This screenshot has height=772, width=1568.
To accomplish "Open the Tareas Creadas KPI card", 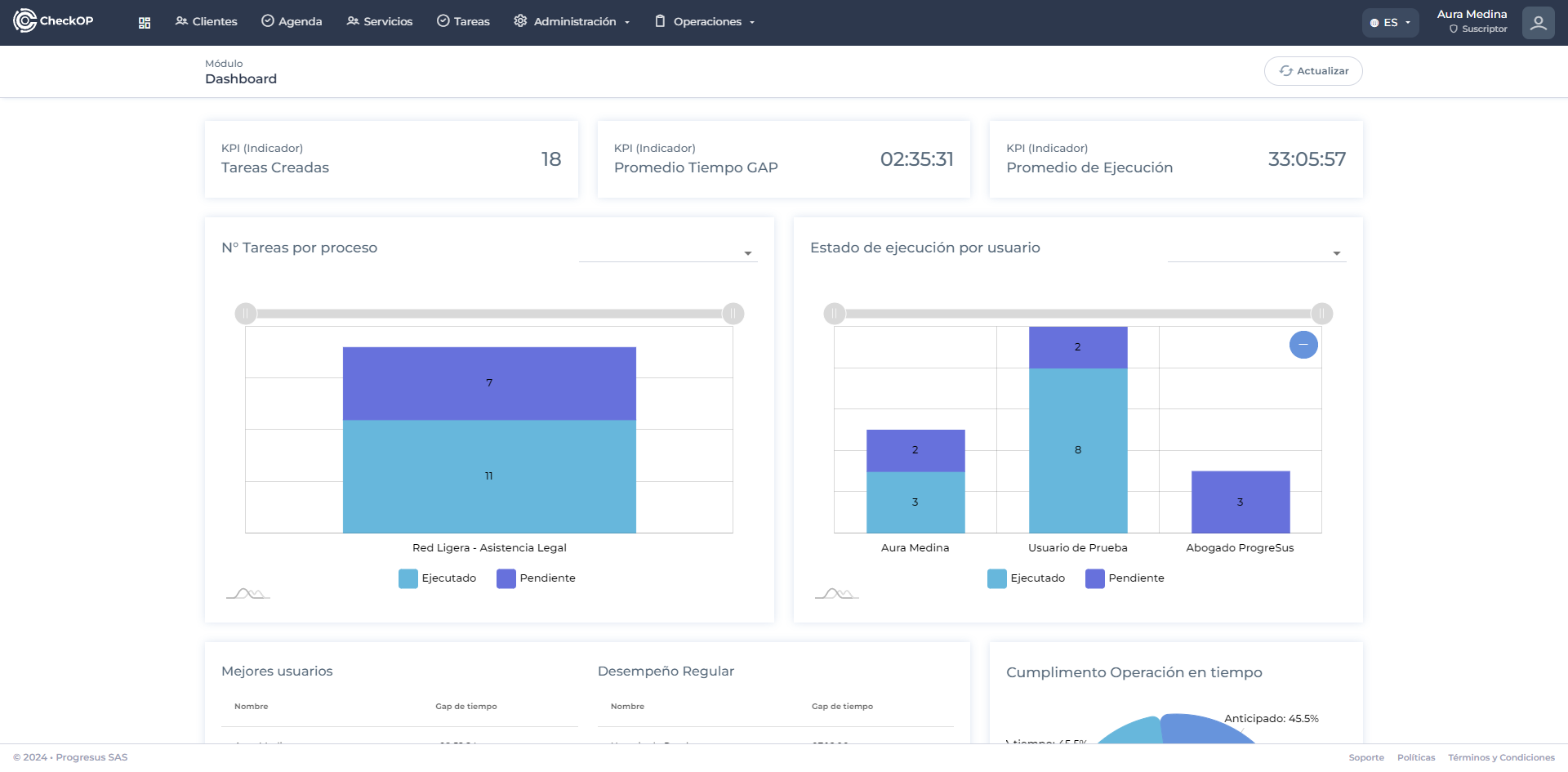I will (x=391, y=159).
